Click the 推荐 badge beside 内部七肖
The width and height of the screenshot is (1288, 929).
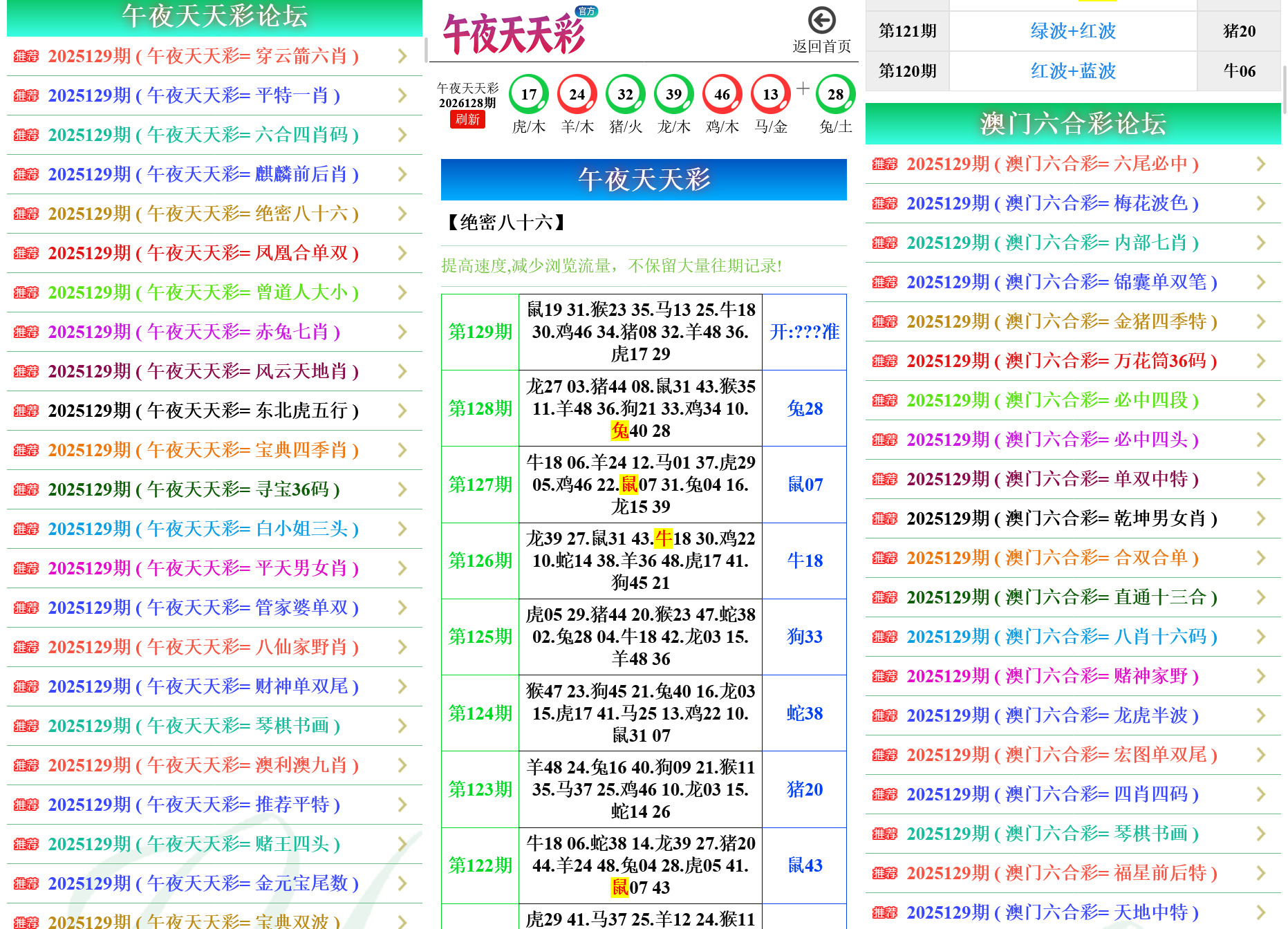pyautogui.click(x=885, y=243)
